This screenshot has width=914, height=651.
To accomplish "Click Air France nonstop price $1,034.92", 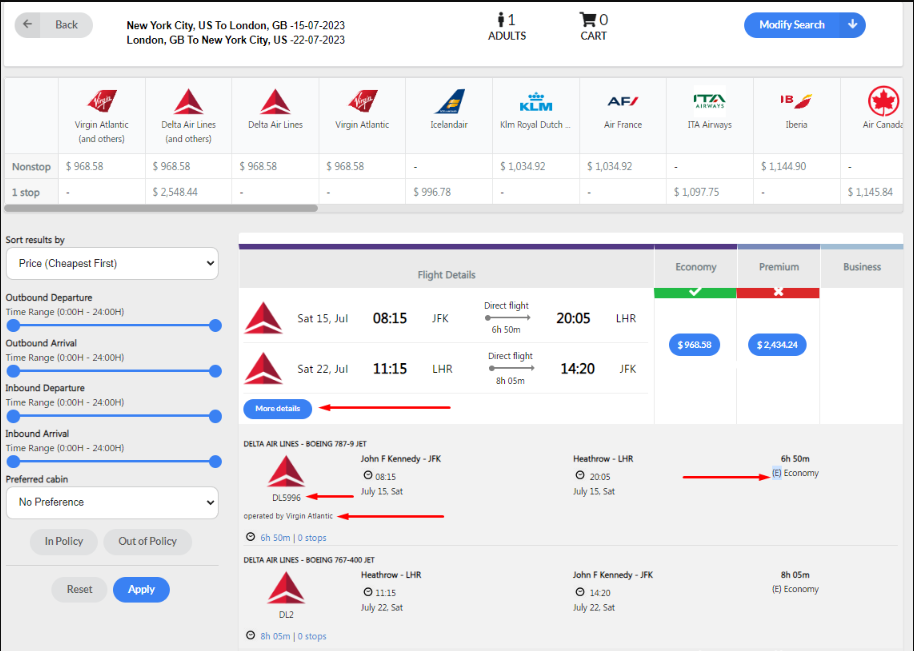I will coord(609,166).
